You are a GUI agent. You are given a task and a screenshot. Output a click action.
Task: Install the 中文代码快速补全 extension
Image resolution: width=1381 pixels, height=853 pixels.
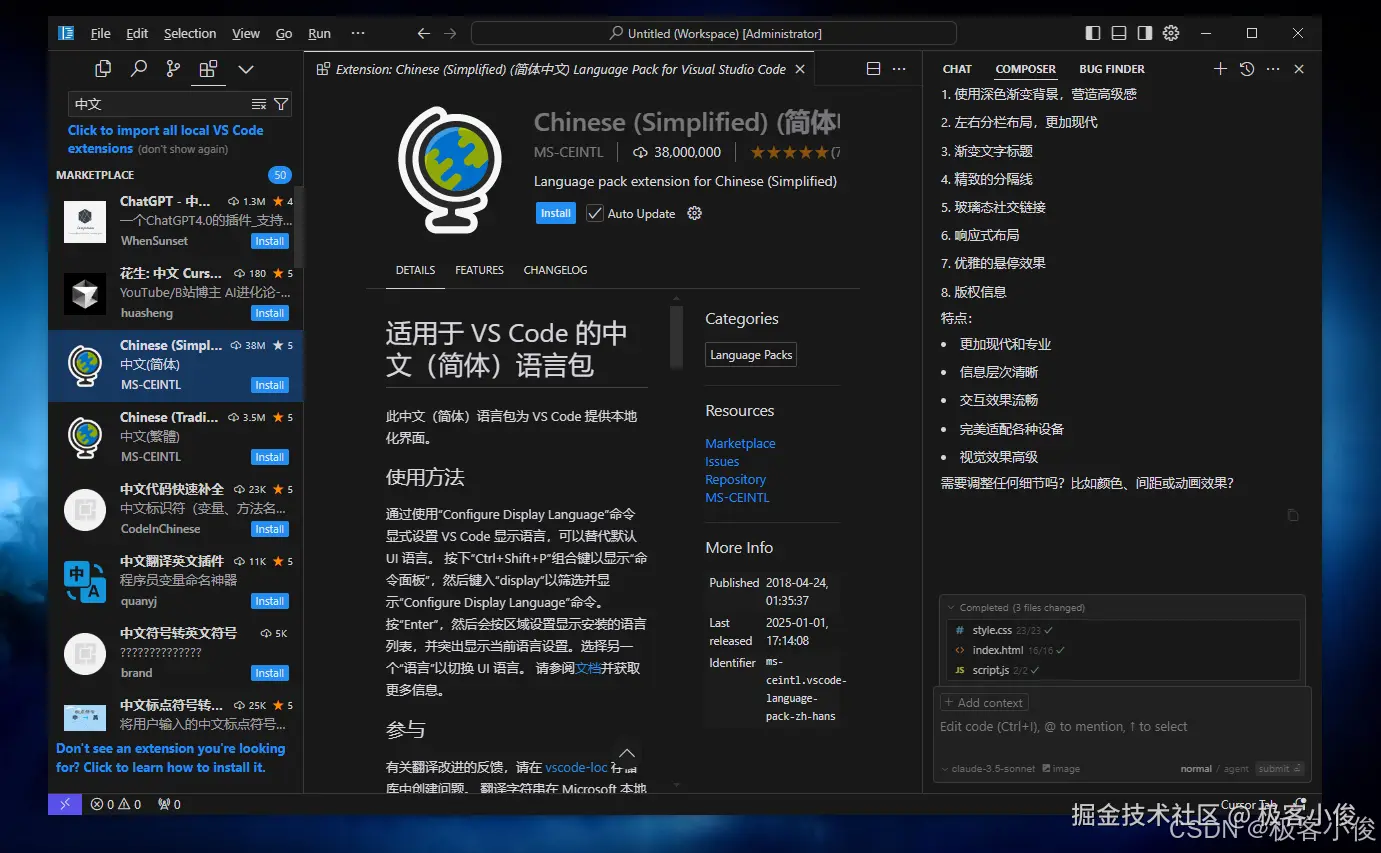(x=269, y=529)
